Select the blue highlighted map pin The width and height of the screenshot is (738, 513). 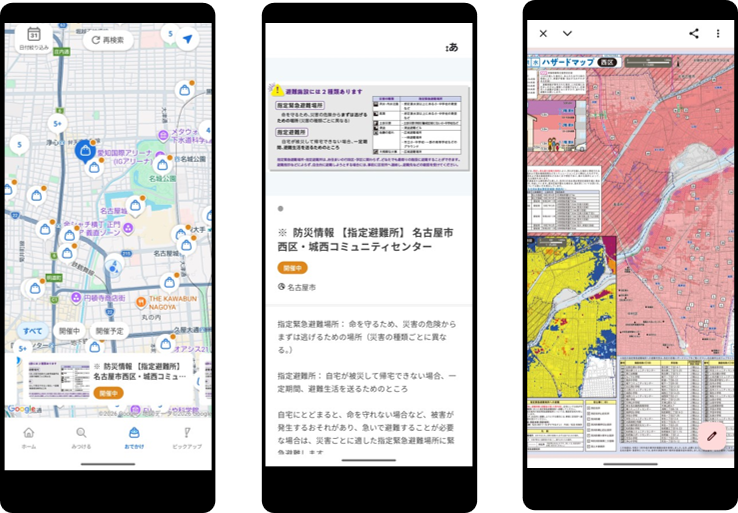coord(85,151)
